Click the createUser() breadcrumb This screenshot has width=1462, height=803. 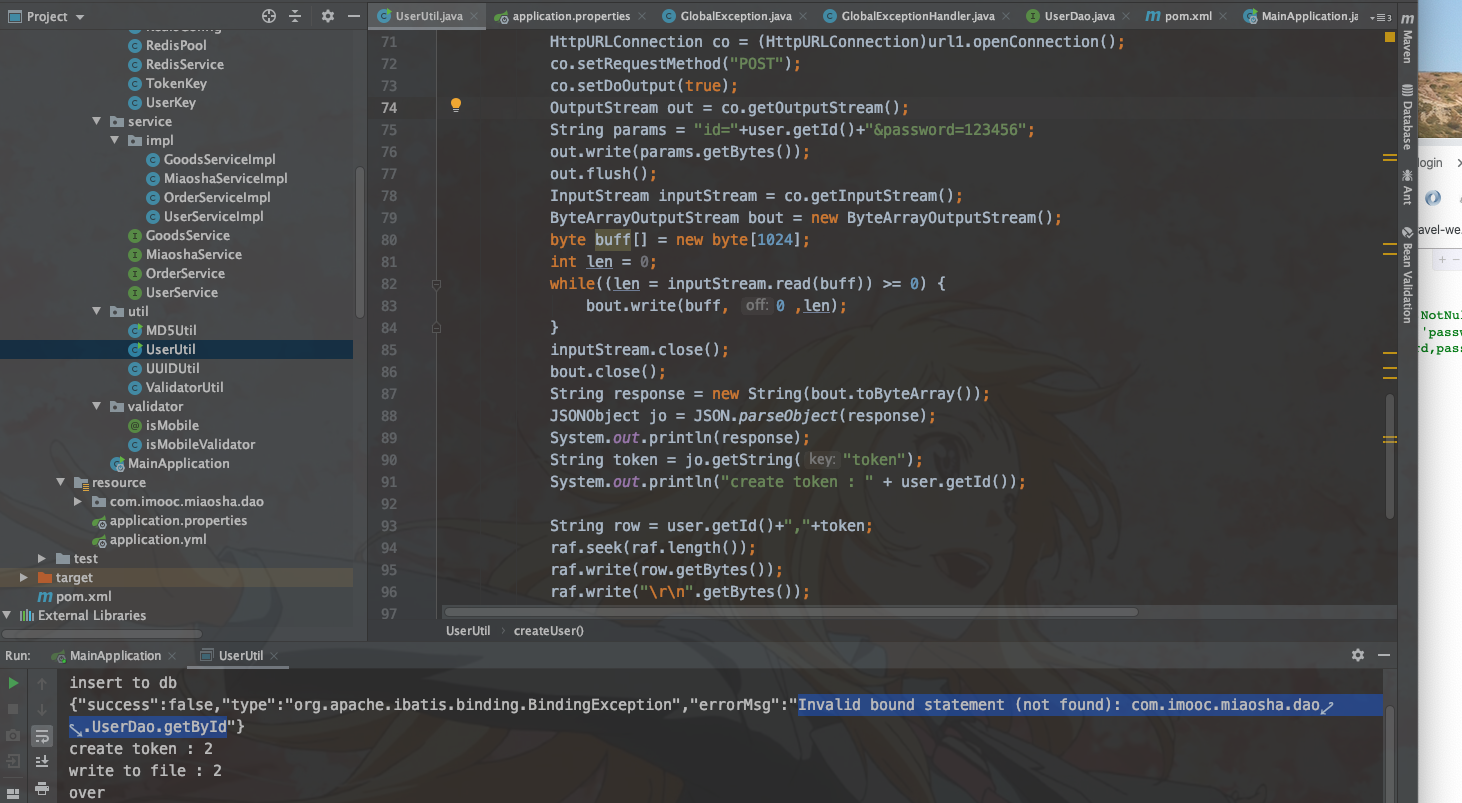[x=548, y=630]
